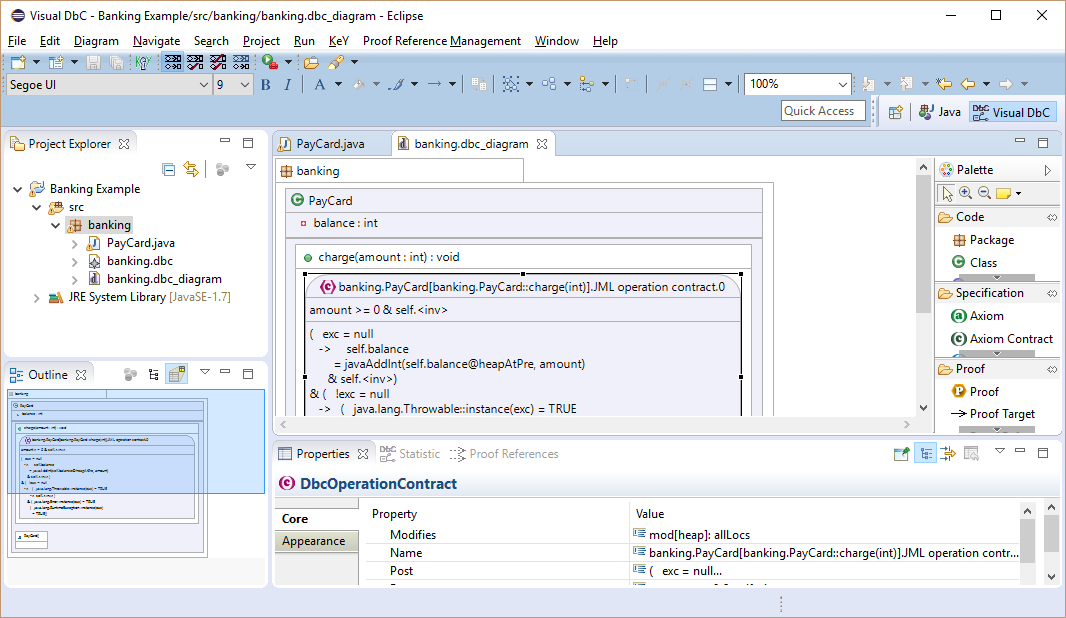
Task: Switch to the Statistic tab
Action: click(x=410, y=454)
